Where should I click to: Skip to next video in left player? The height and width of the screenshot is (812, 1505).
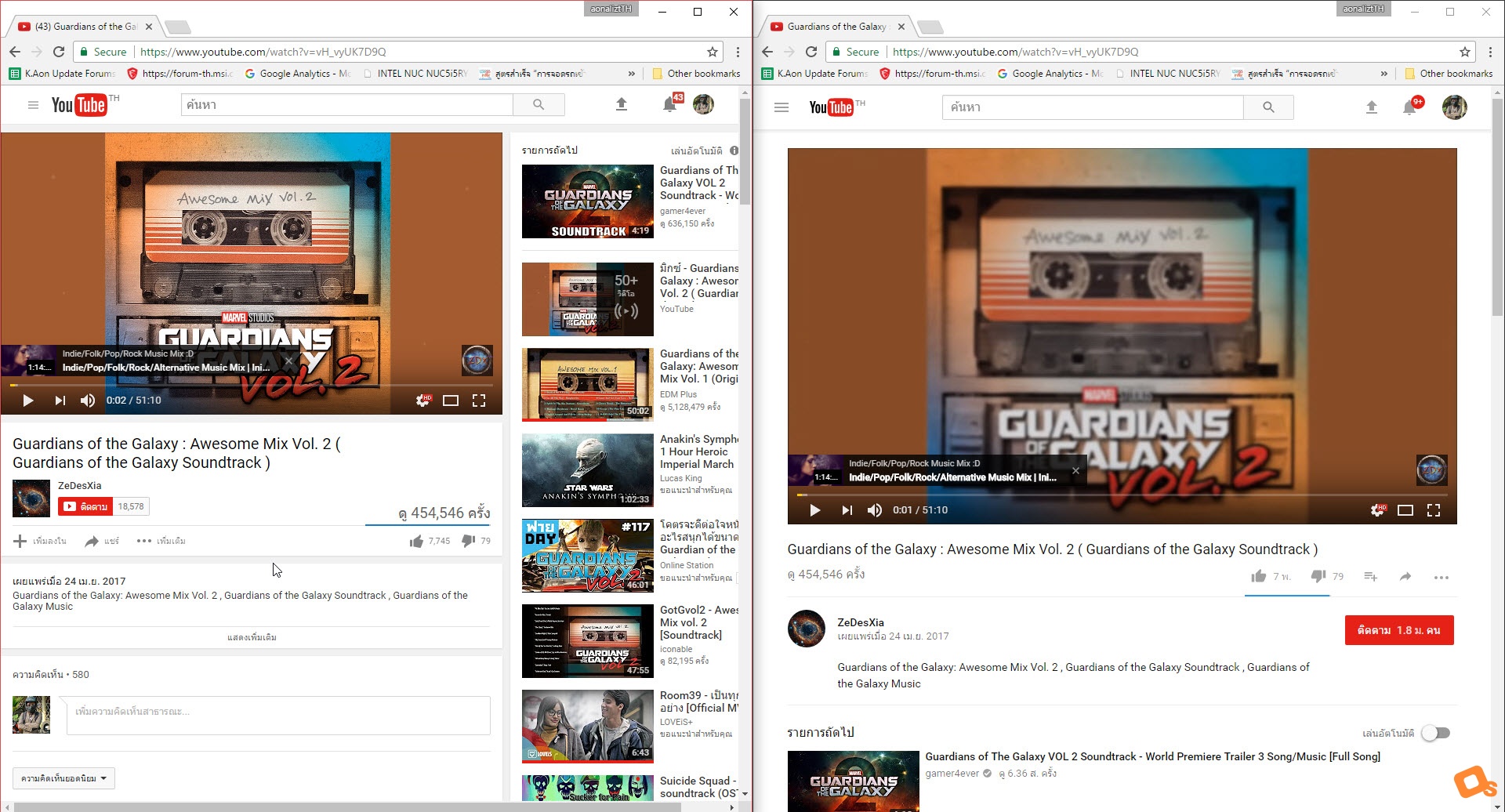pos(60,401)
